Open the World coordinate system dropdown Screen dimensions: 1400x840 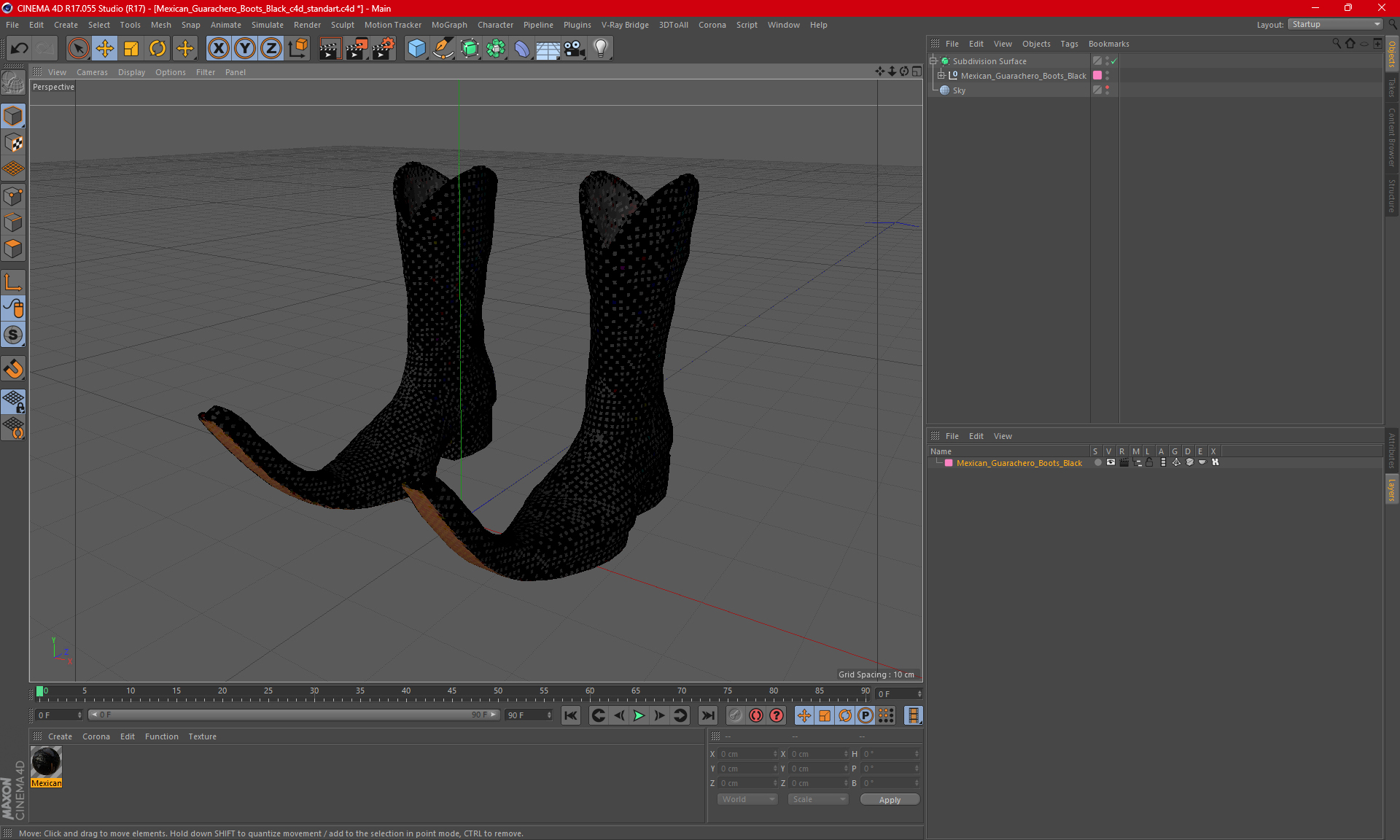747,799
